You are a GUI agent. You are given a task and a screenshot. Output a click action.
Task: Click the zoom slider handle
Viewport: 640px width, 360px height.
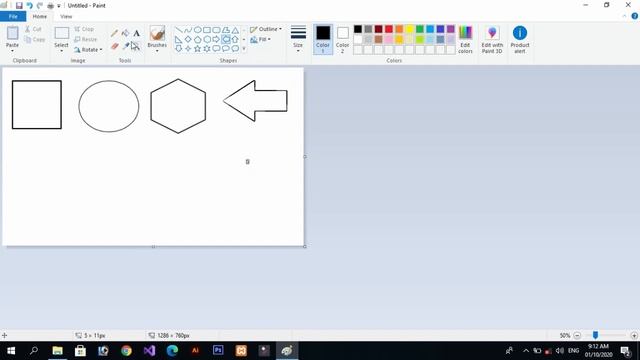(596, 335)
